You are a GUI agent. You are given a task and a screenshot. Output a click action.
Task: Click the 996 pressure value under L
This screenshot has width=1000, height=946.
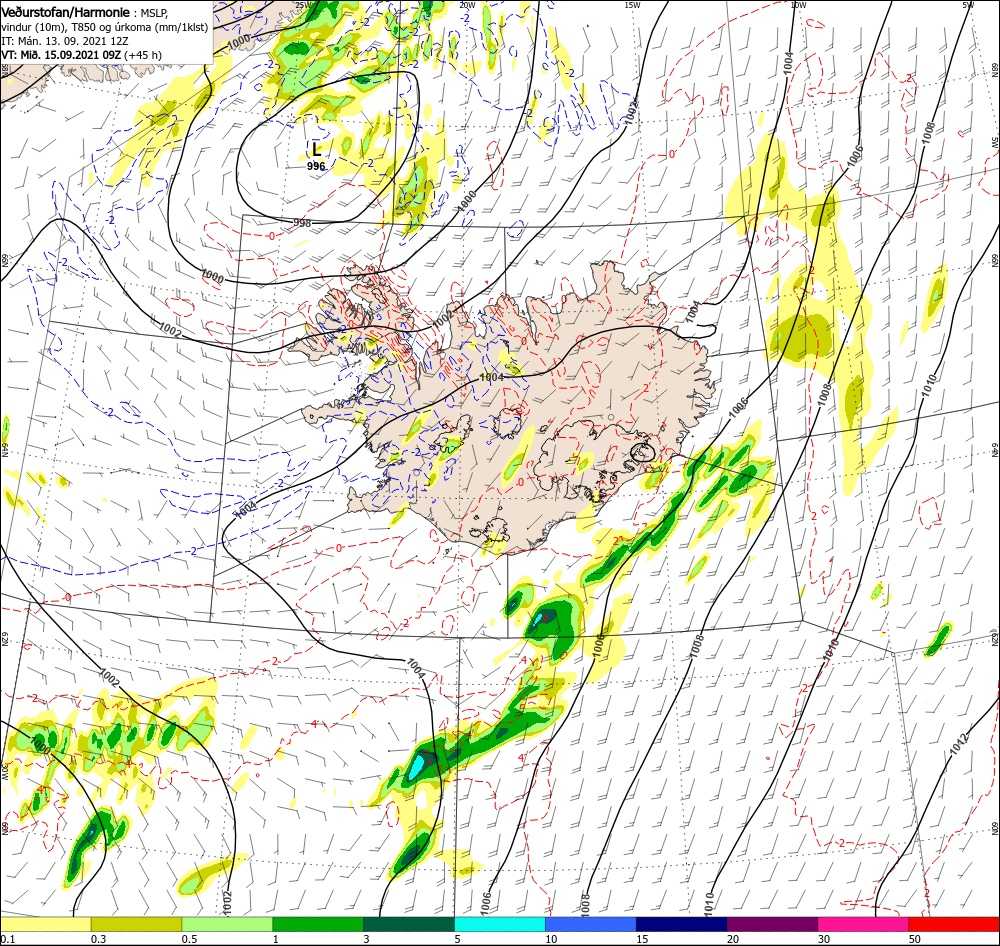pyautogui.click(x=316, y=166)
